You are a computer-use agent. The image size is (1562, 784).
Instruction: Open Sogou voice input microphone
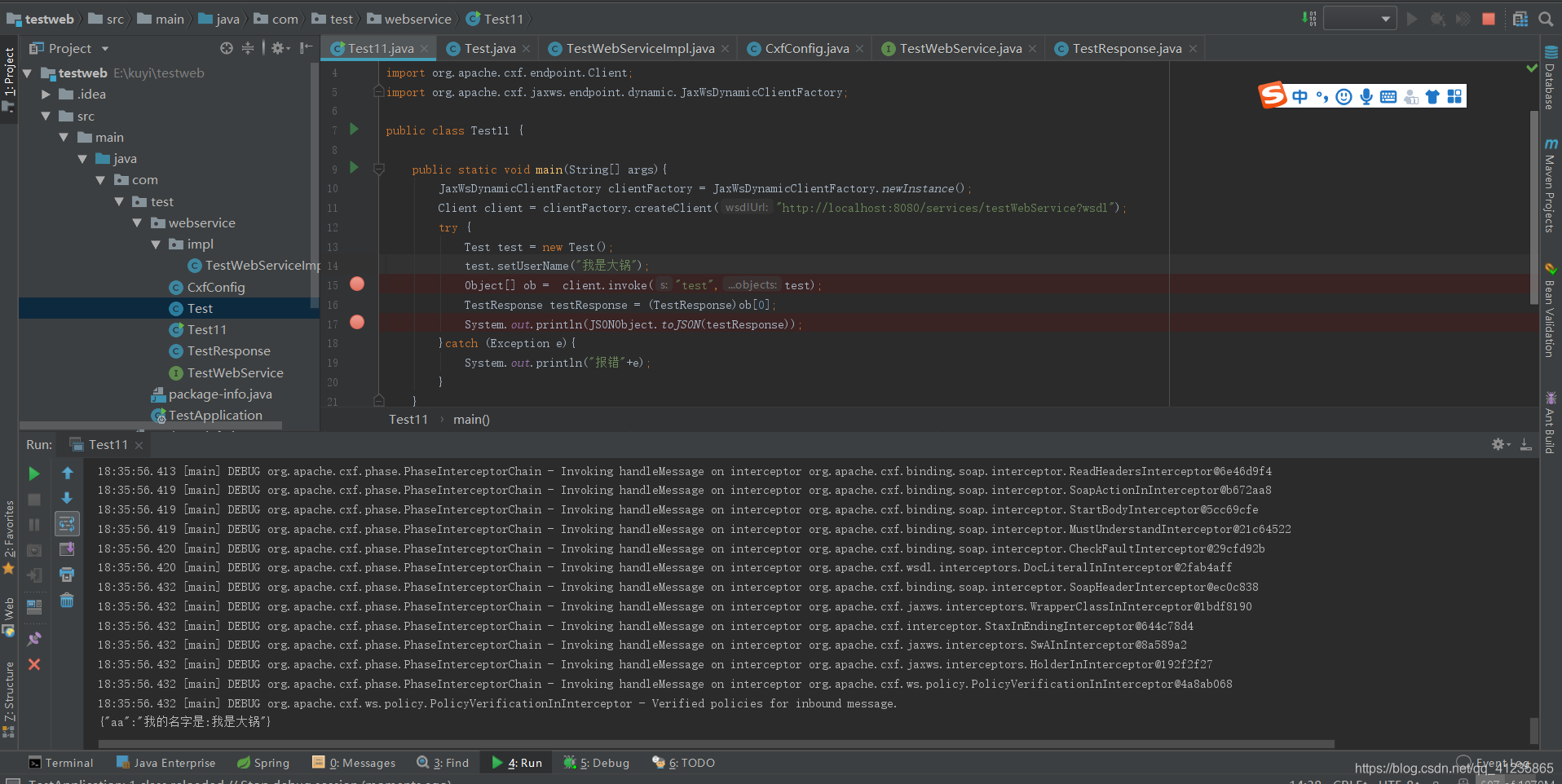(x=1366, y=97)
